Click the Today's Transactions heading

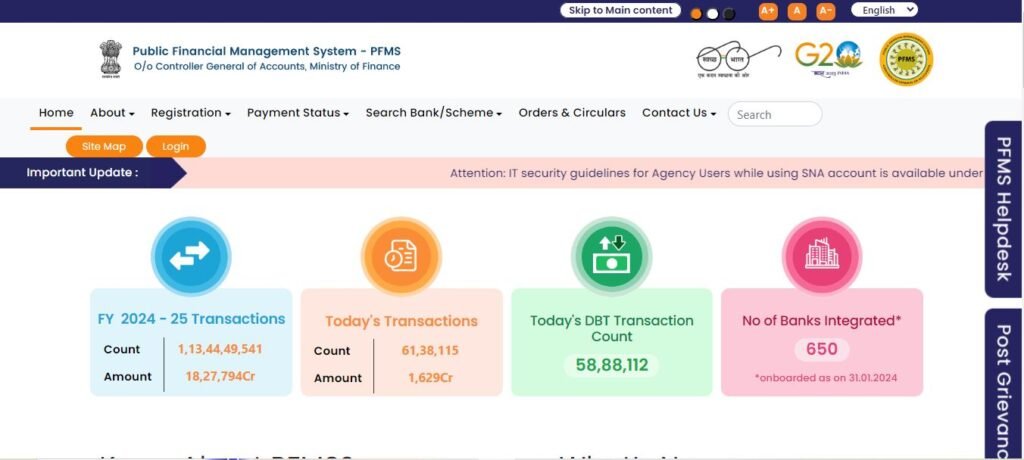(x=402, y=321)
